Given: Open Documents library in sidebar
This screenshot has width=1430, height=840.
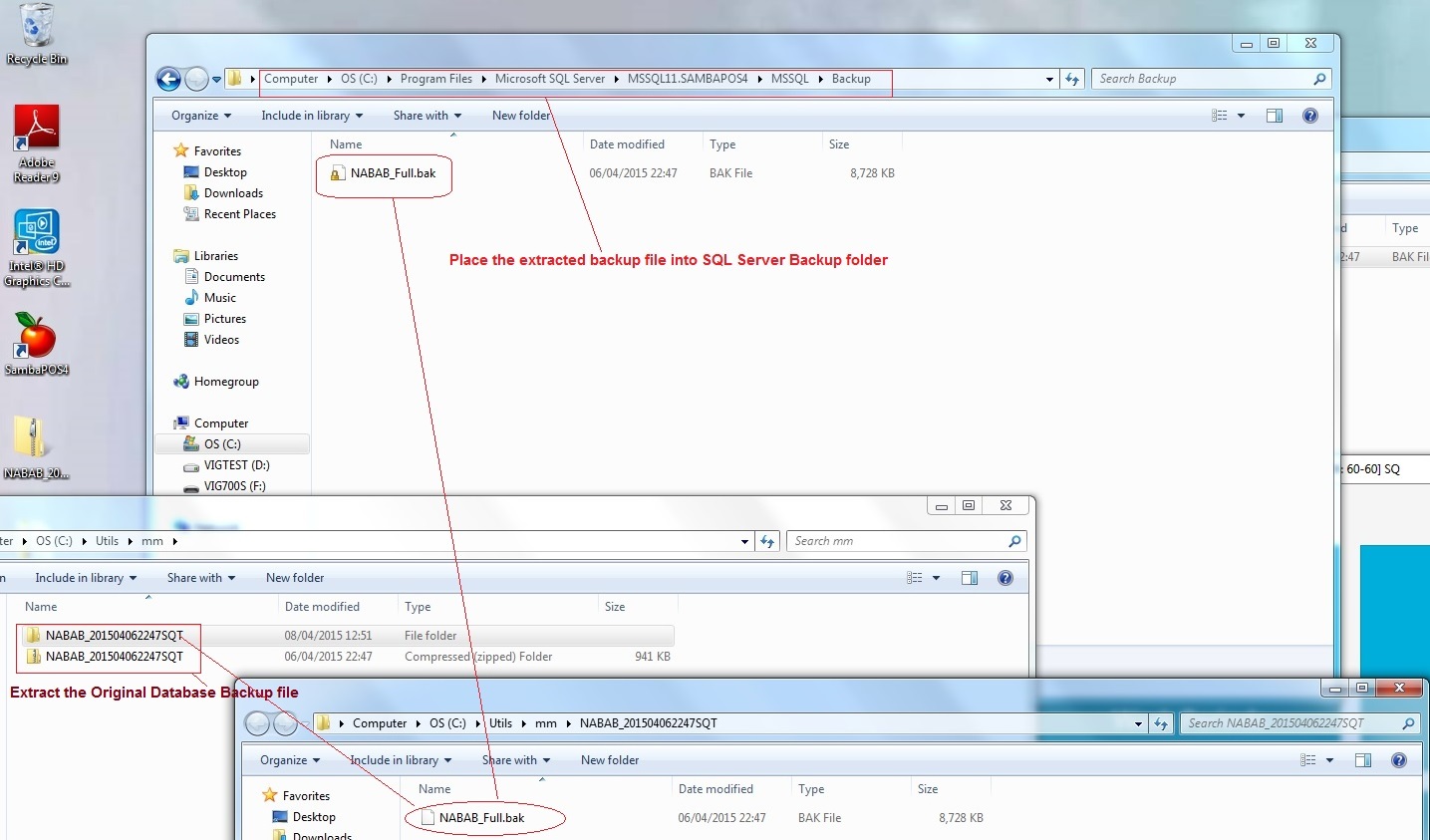Looking at the screenshot, I should pyautogui.click(x=224, y=277).
